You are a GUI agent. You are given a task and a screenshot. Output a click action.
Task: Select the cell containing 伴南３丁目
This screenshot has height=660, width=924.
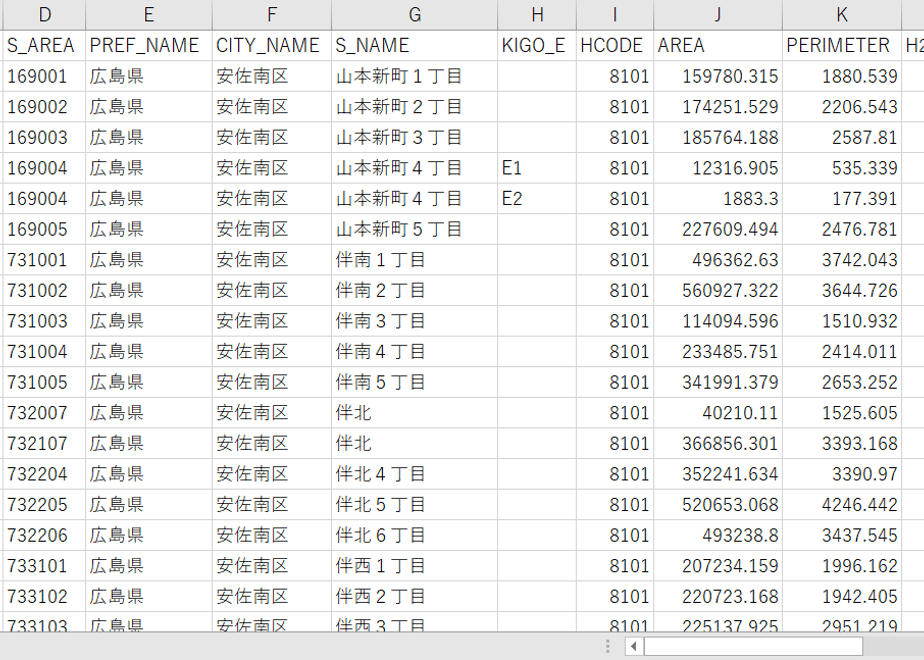point(414,321)
